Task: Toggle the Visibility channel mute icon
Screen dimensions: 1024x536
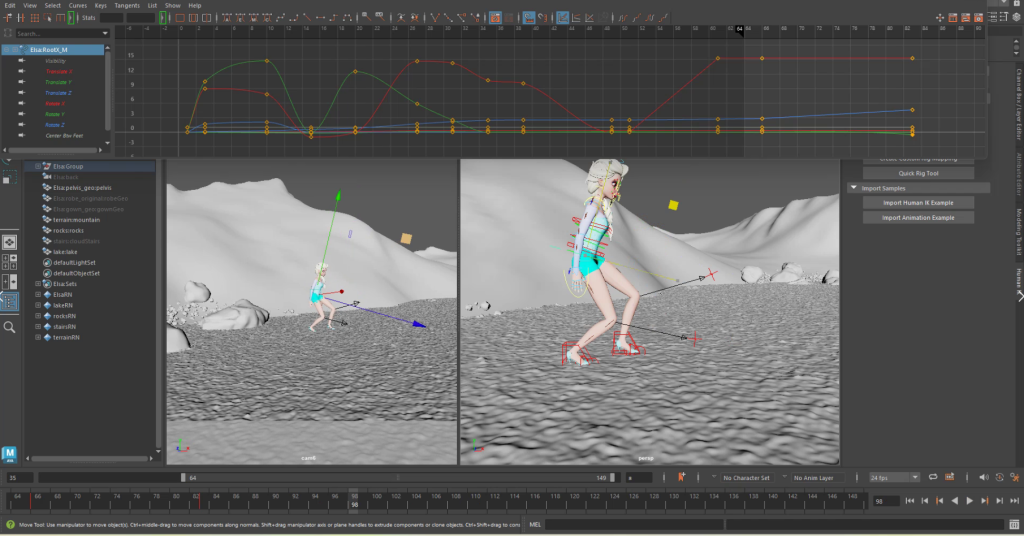Action: (22, 61)
